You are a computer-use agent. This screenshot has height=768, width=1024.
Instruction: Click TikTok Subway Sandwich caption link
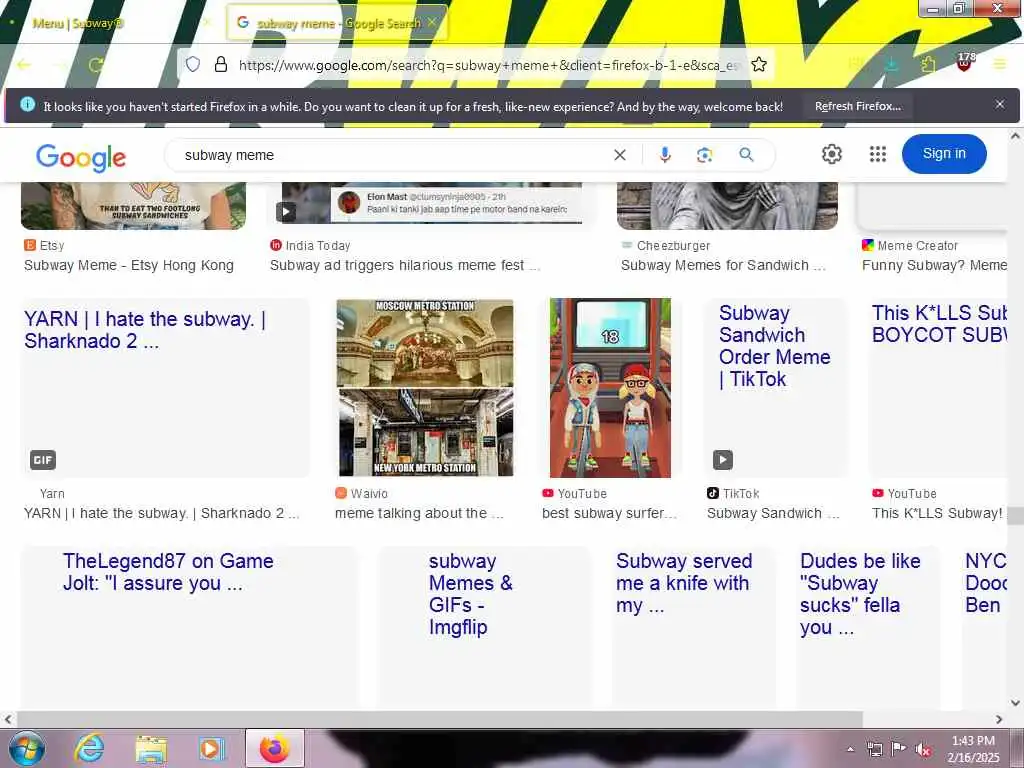773,513
